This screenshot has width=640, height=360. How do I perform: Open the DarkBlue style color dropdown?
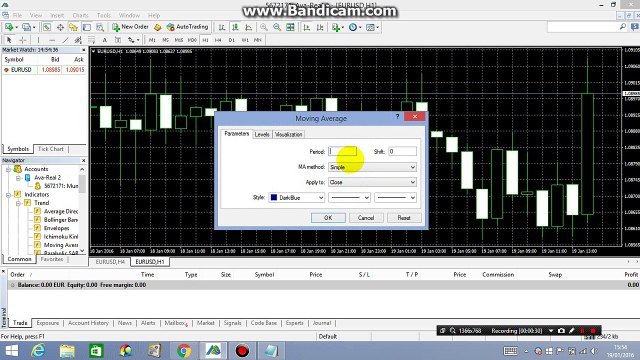coord(296,198)
